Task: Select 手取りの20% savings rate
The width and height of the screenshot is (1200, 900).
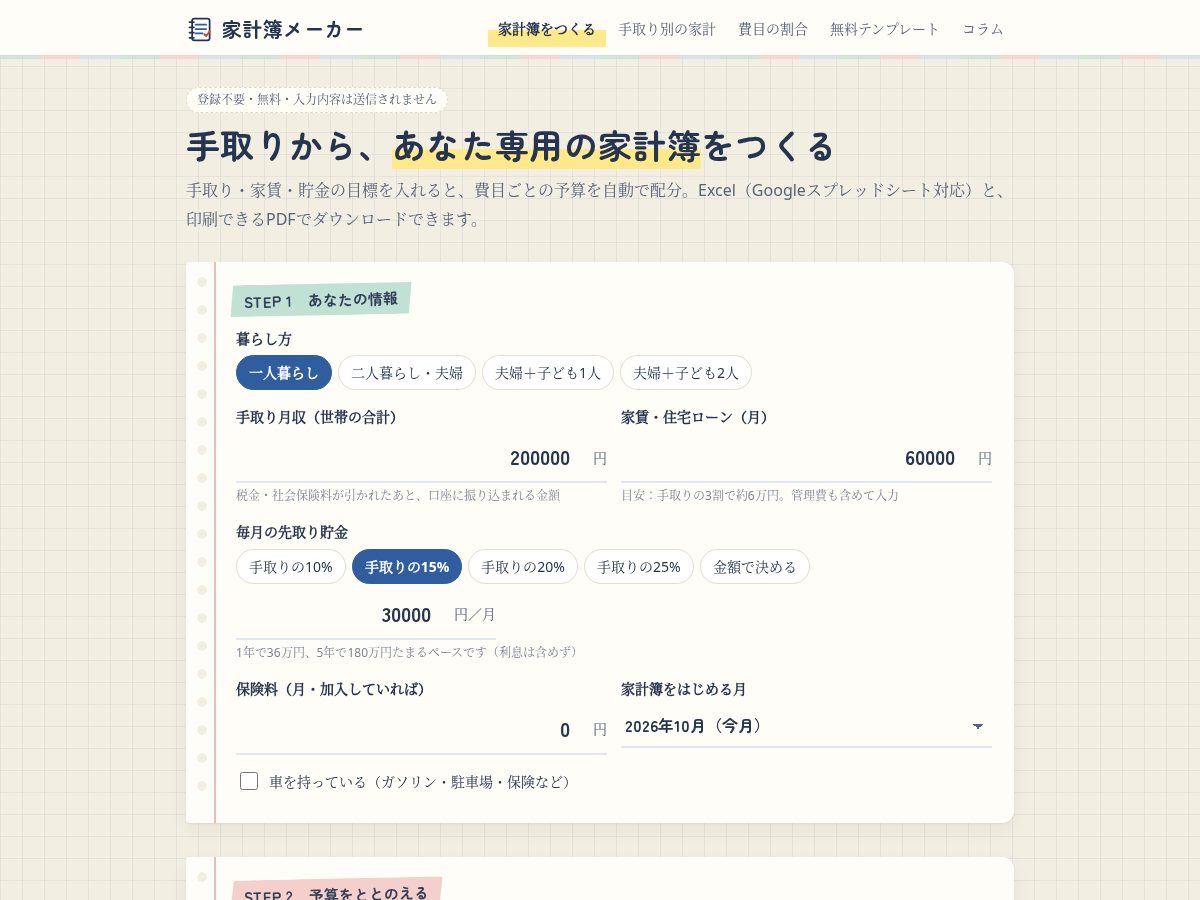Action: tap(523, 567)
